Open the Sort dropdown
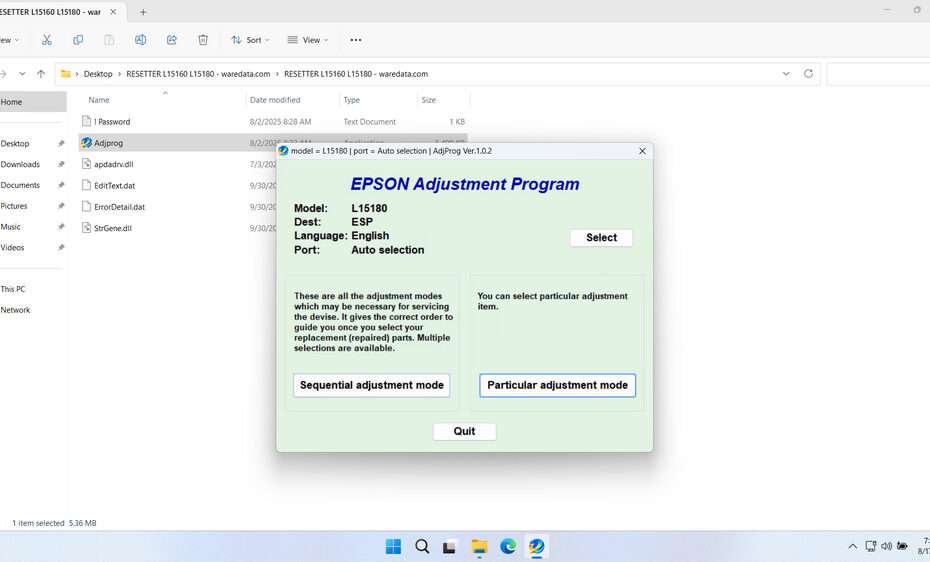Image resolution: width=930 pixels, height=562 pixels. coord(250,40)
